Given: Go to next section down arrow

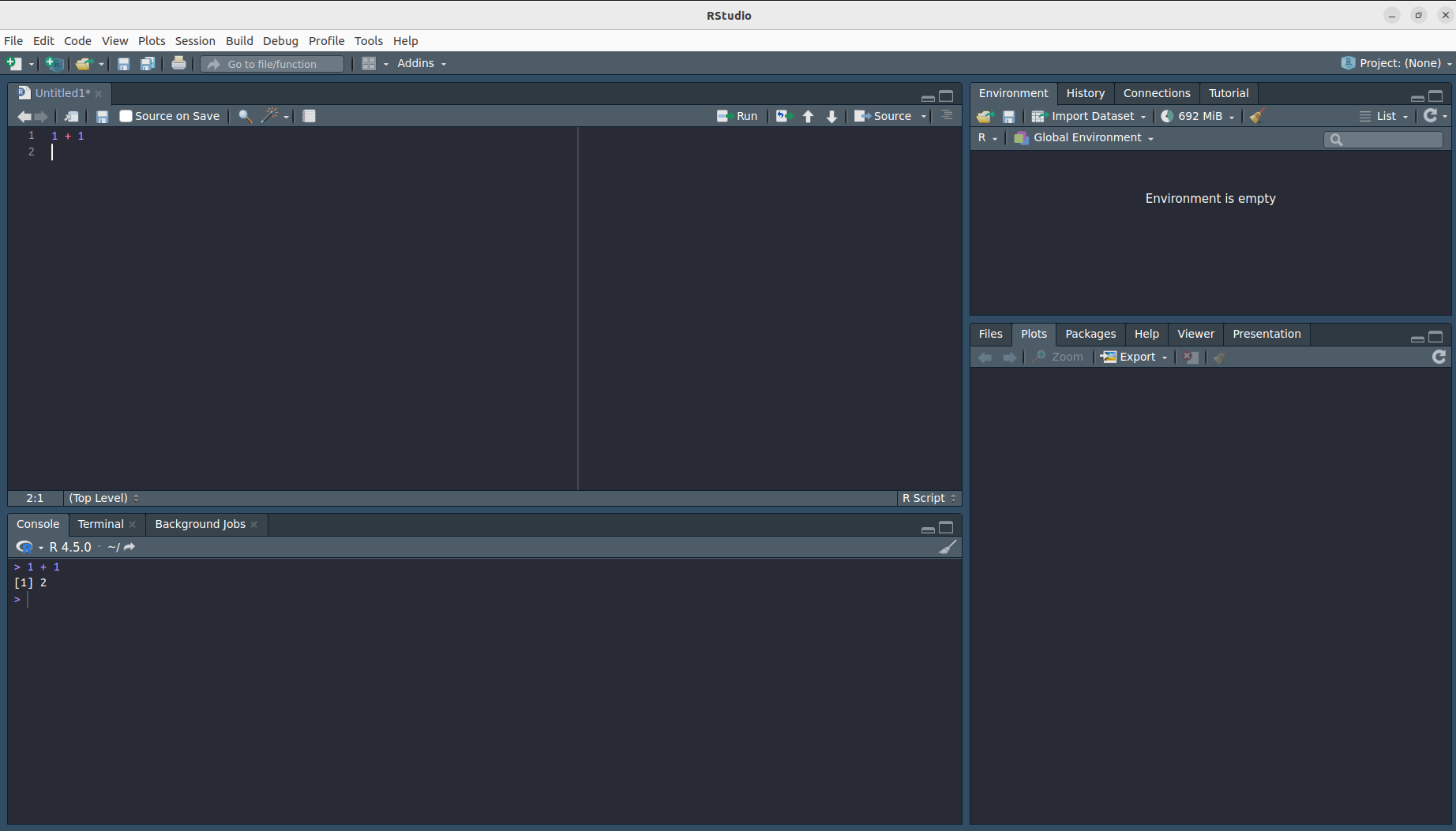Looking at the screenshot, I should click(x=831, y=117).
